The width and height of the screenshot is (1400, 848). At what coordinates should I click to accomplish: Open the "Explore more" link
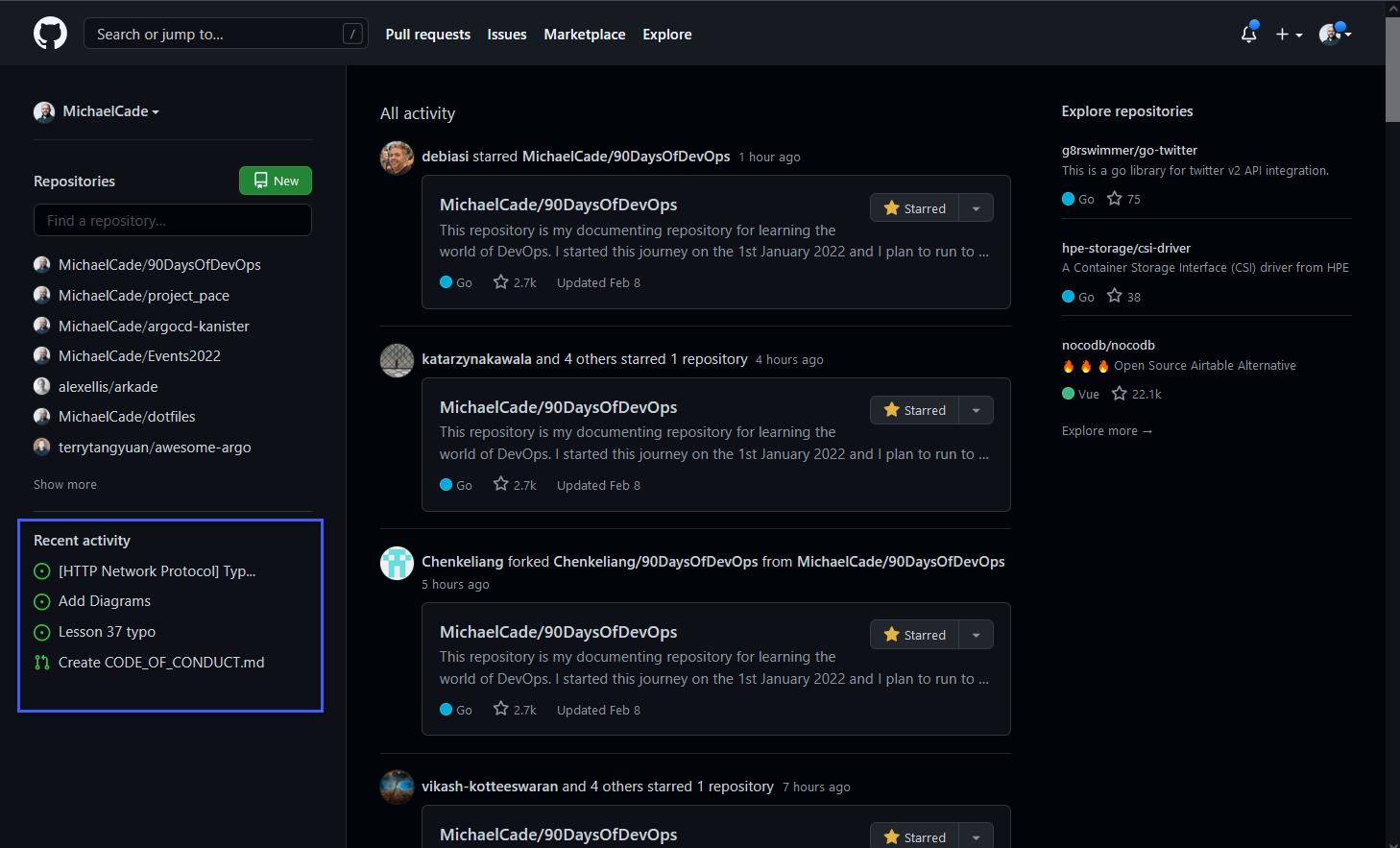(x=1106, y=430)
